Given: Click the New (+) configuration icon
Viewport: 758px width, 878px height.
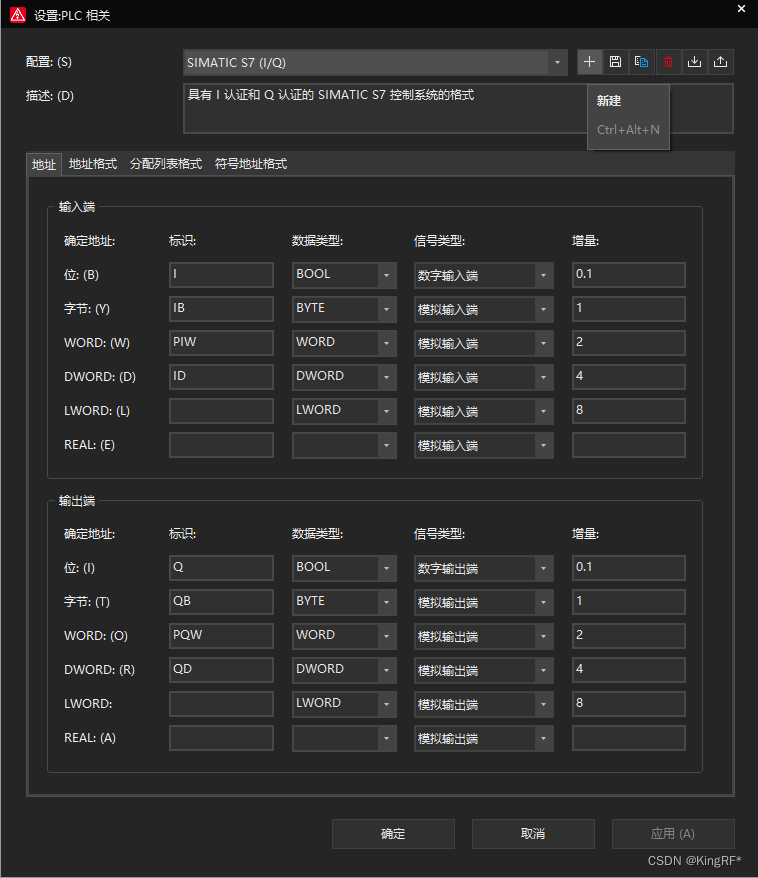Looking at the screenshot, I should pos(589,62).
